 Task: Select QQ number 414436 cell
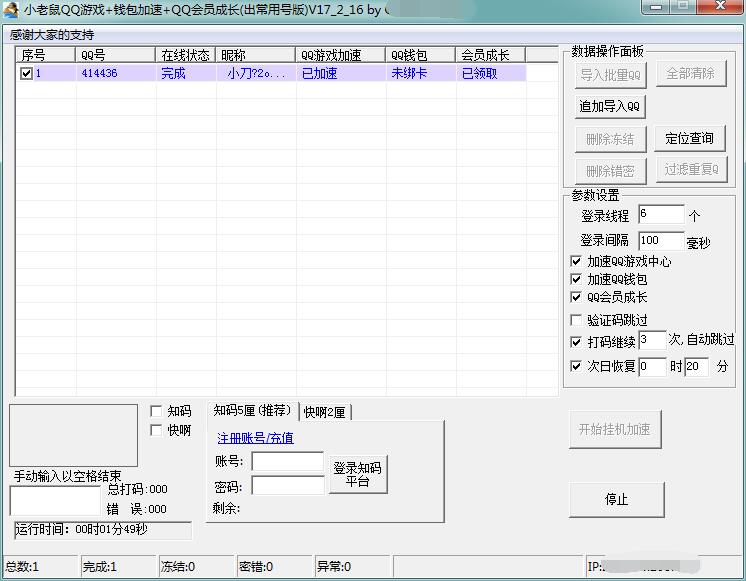pyautogui.click(x=116, y=73)
